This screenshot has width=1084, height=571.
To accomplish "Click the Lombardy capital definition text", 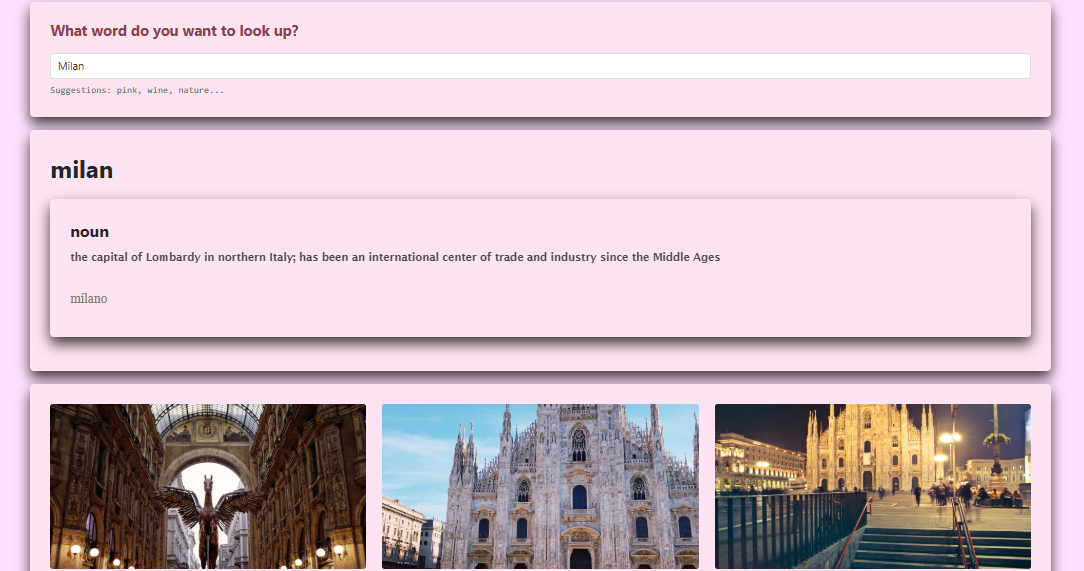I will 395,257.
